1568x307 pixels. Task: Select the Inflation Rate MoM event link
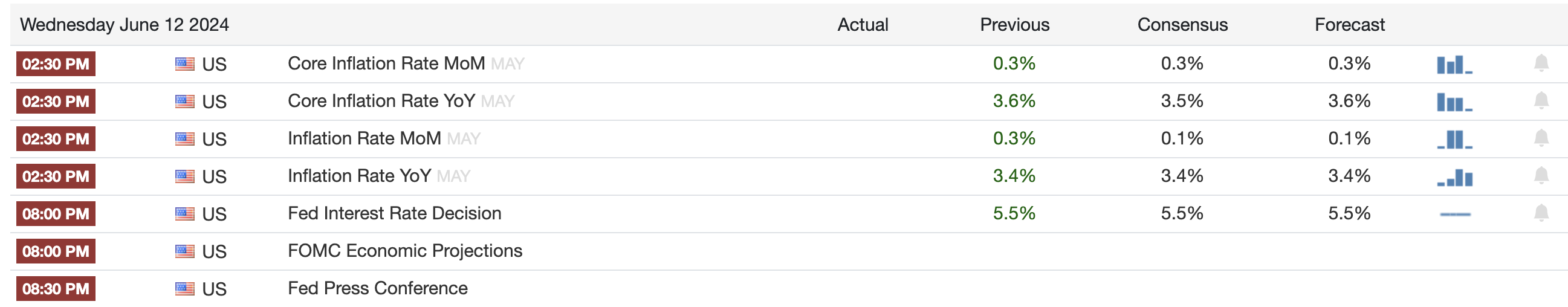pos(364,138)
